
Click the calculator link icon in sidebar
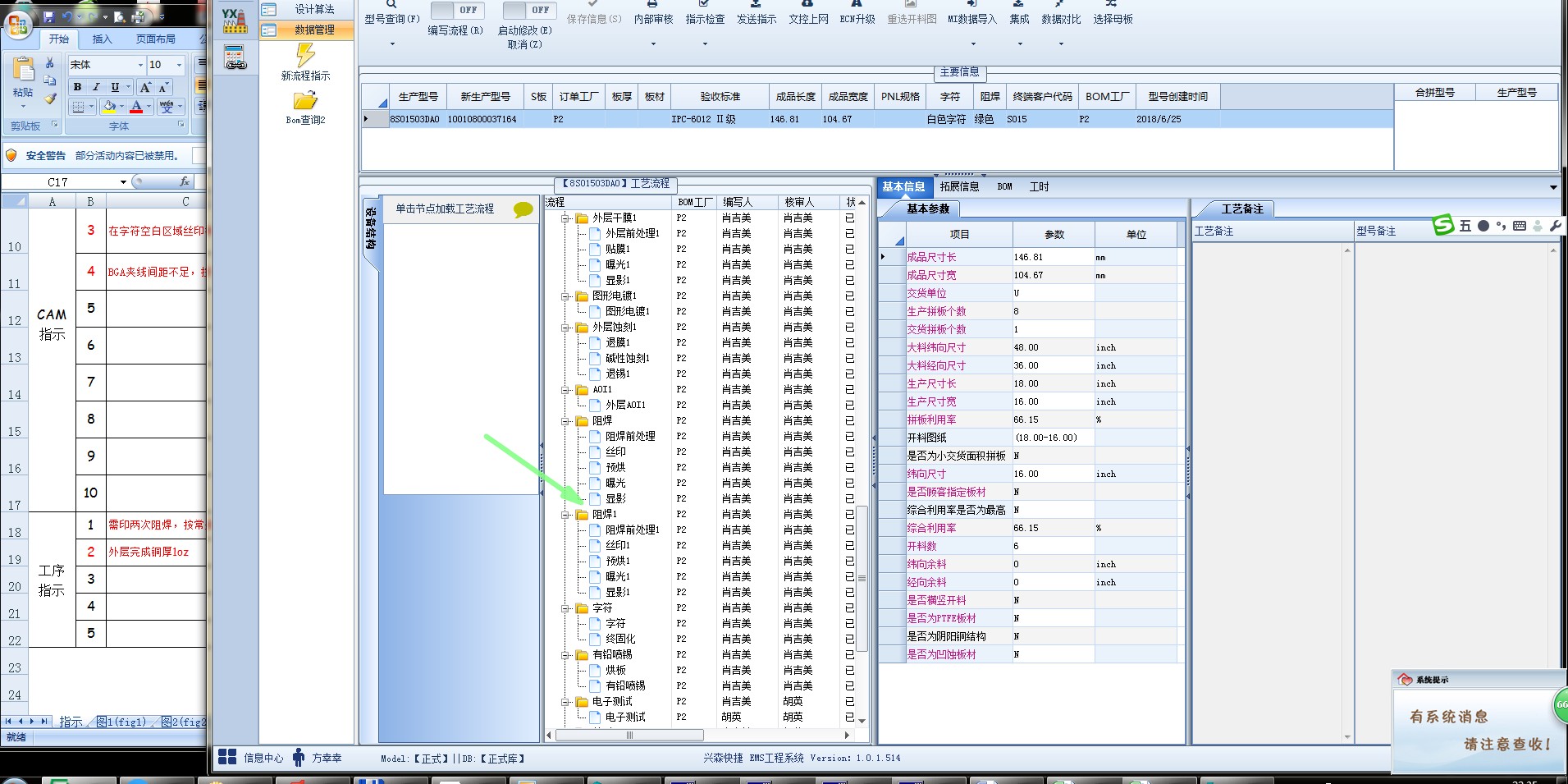235,57
